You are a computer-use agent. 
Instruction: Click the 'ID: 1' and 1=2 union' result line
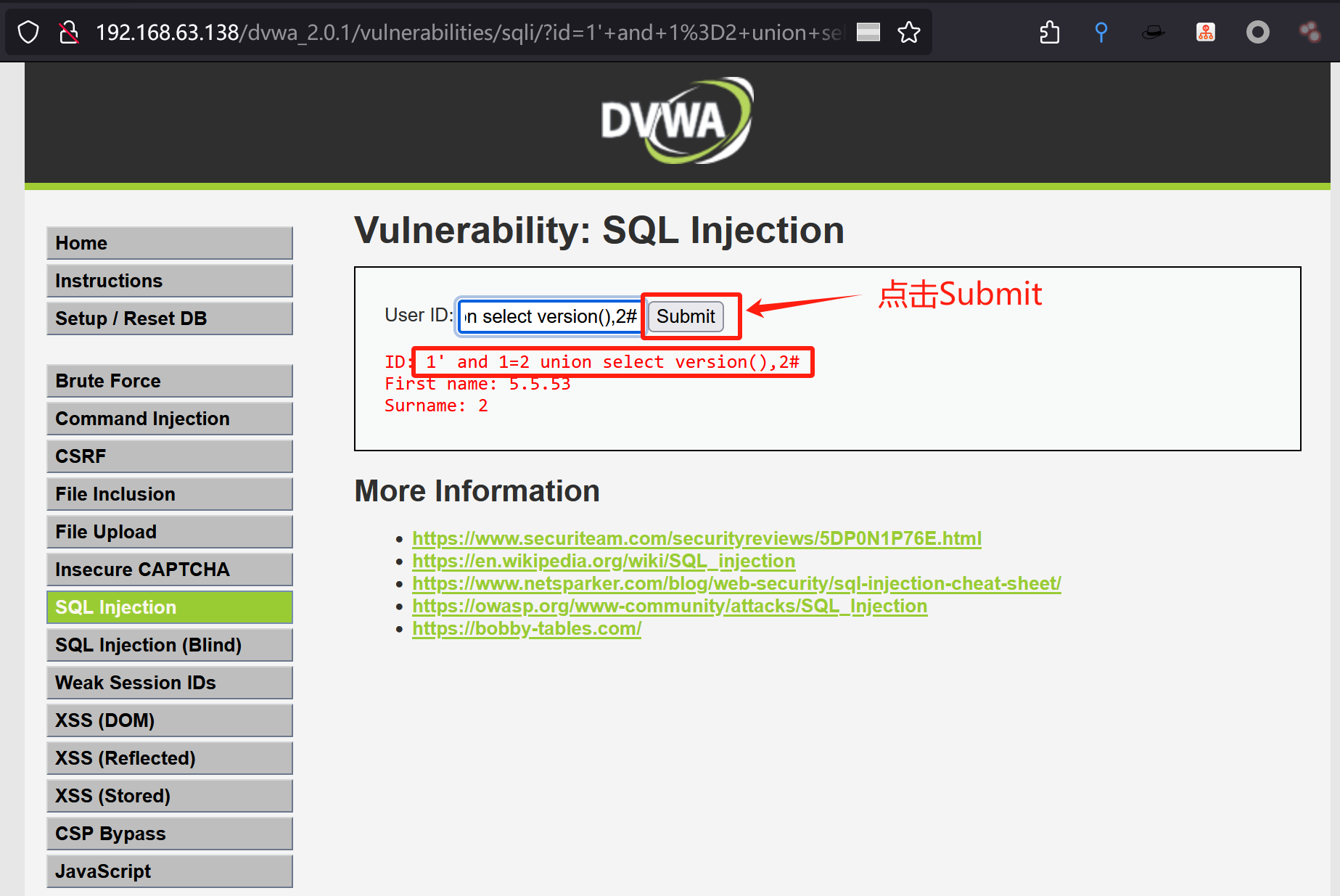click(592, 362)
